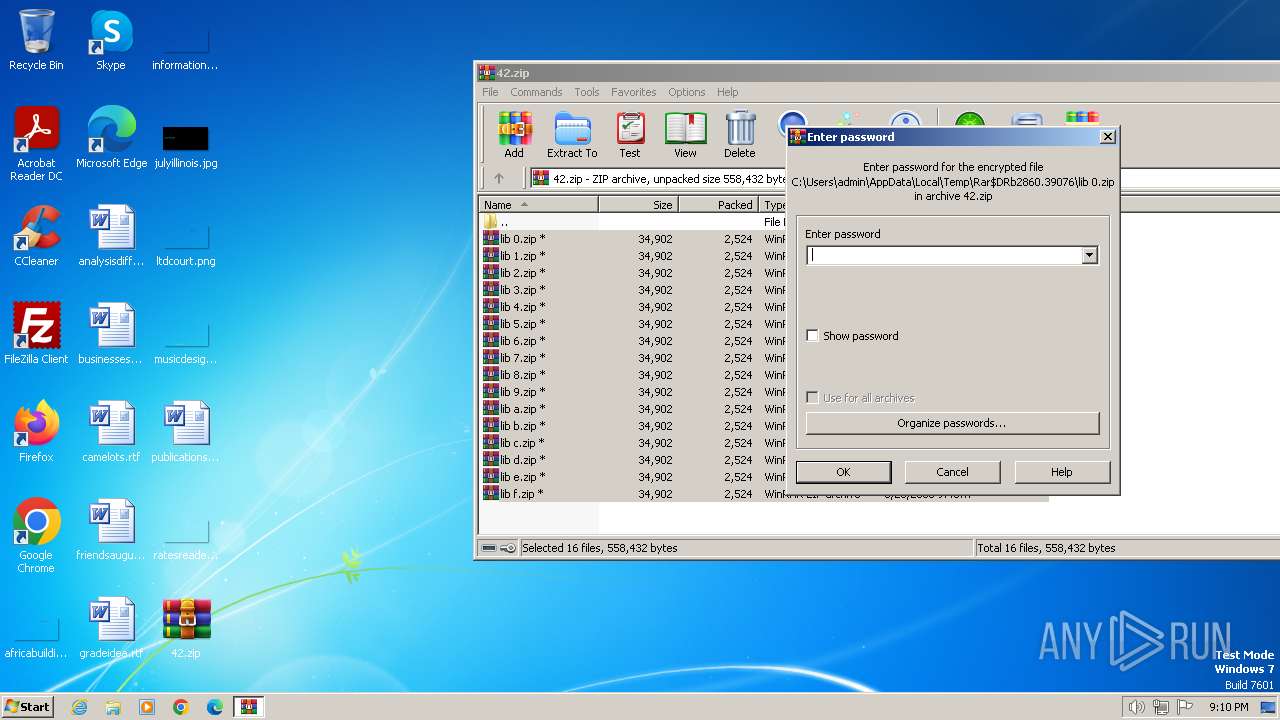The height and width of the screenshot is (720, 1280).
Task: Select Acrobat Reader DC desktop icon
Action: click(x=36, y=144)
